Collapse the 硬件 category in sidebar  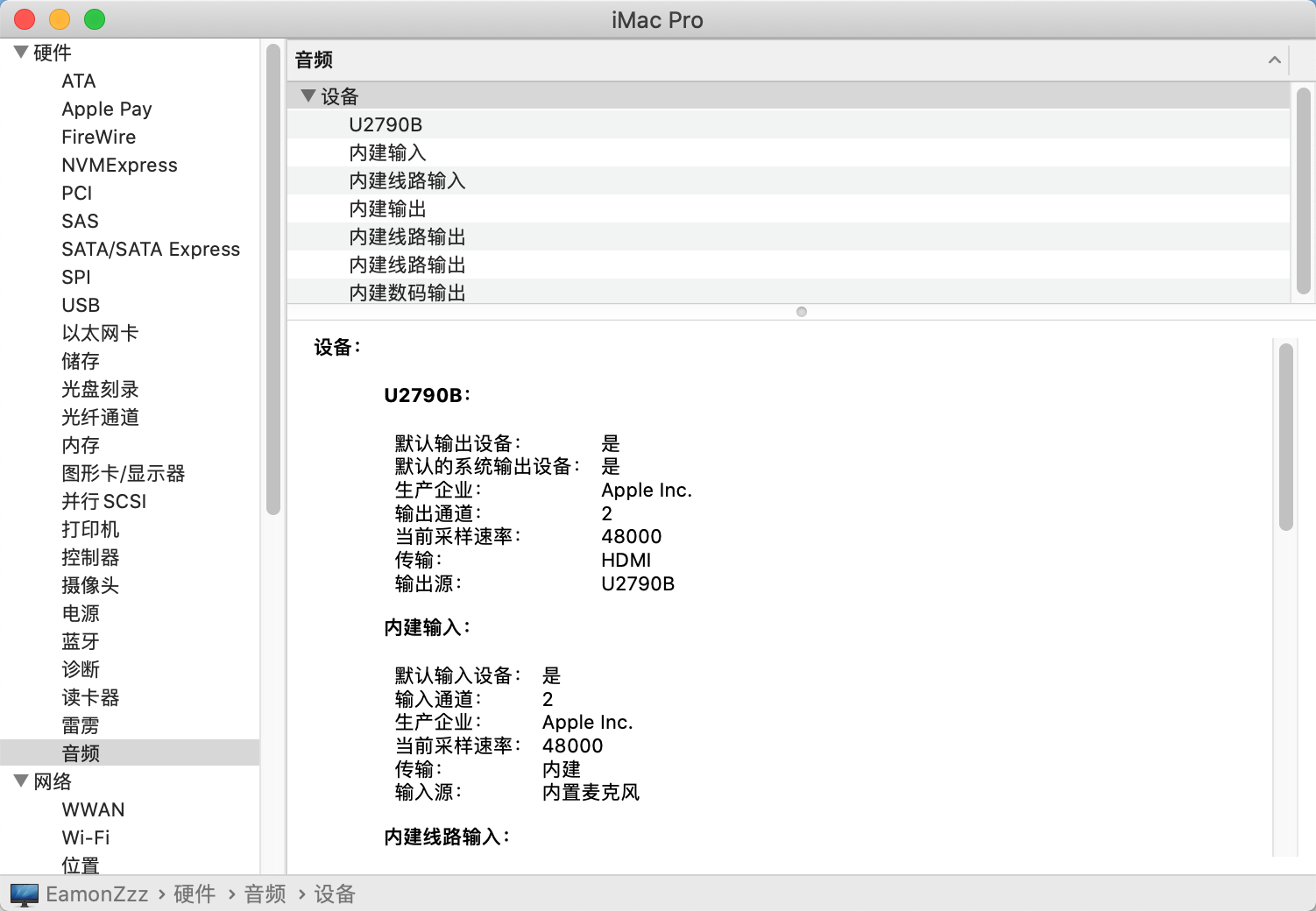[x=21, y=53]
